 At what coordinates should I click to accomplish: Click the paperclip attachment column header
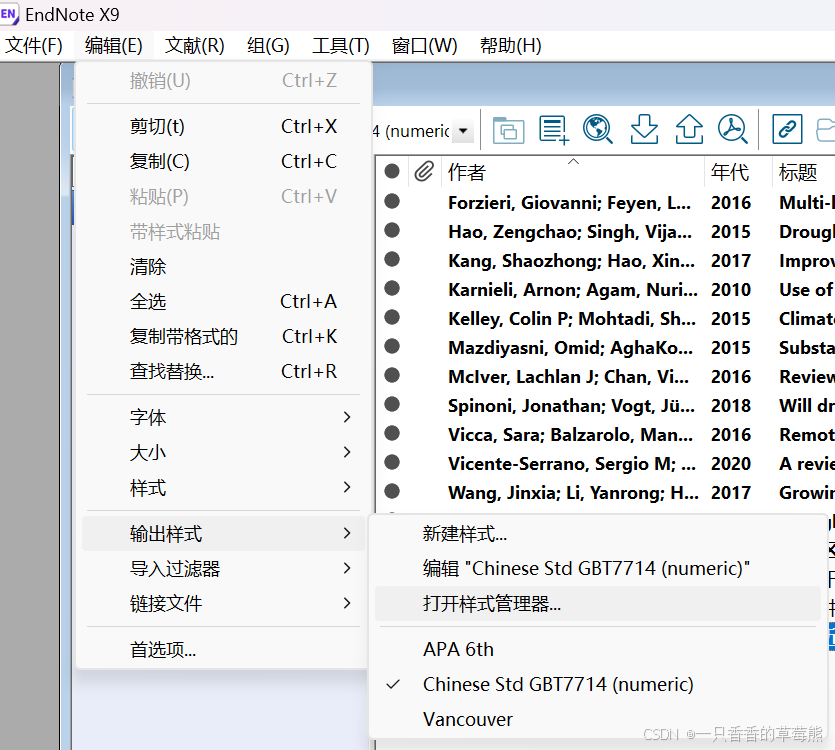[424, 172]
